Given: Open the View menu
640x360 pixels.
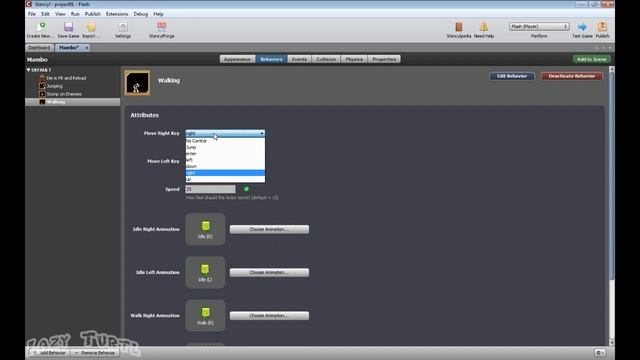Looking at the screenshot, I should point(60,14).
